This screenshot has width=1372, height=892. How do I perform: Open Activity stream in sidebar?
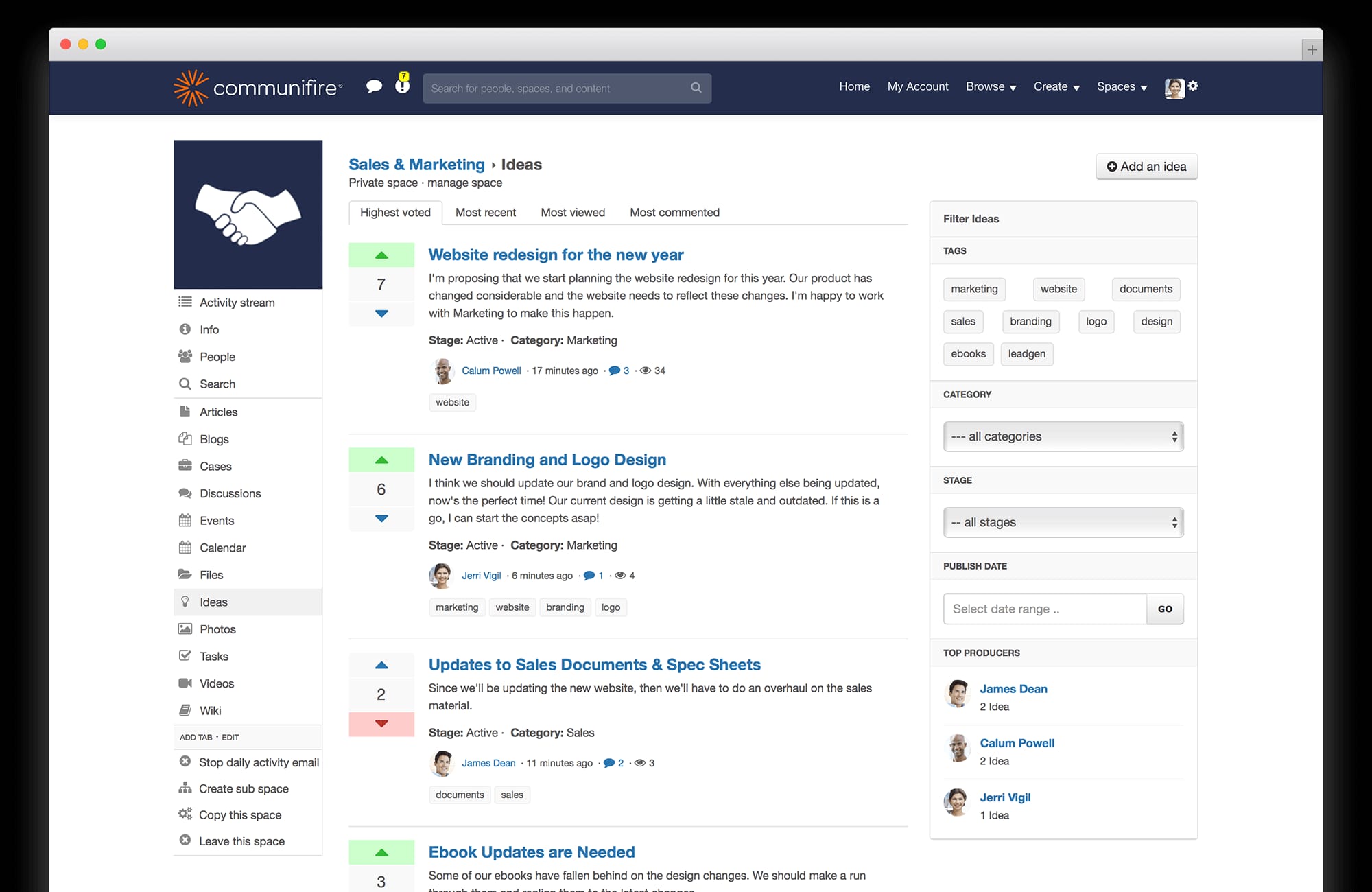(x=248, y=303)
